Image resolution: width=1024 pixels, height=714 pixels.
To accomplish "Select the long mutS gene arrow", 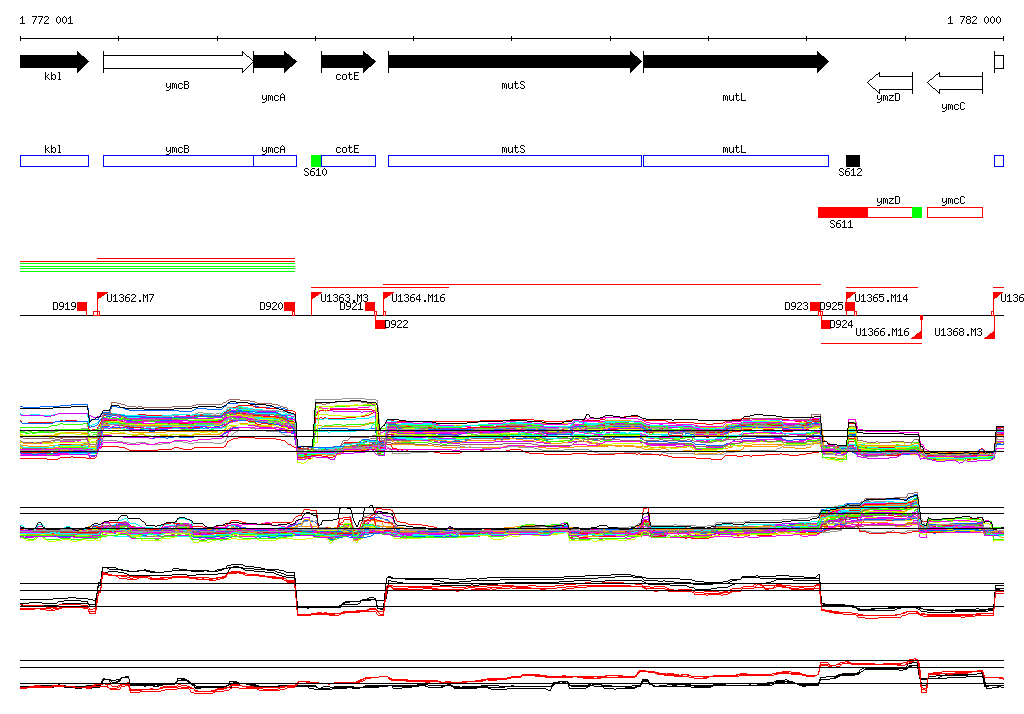I will pos(513,62).
